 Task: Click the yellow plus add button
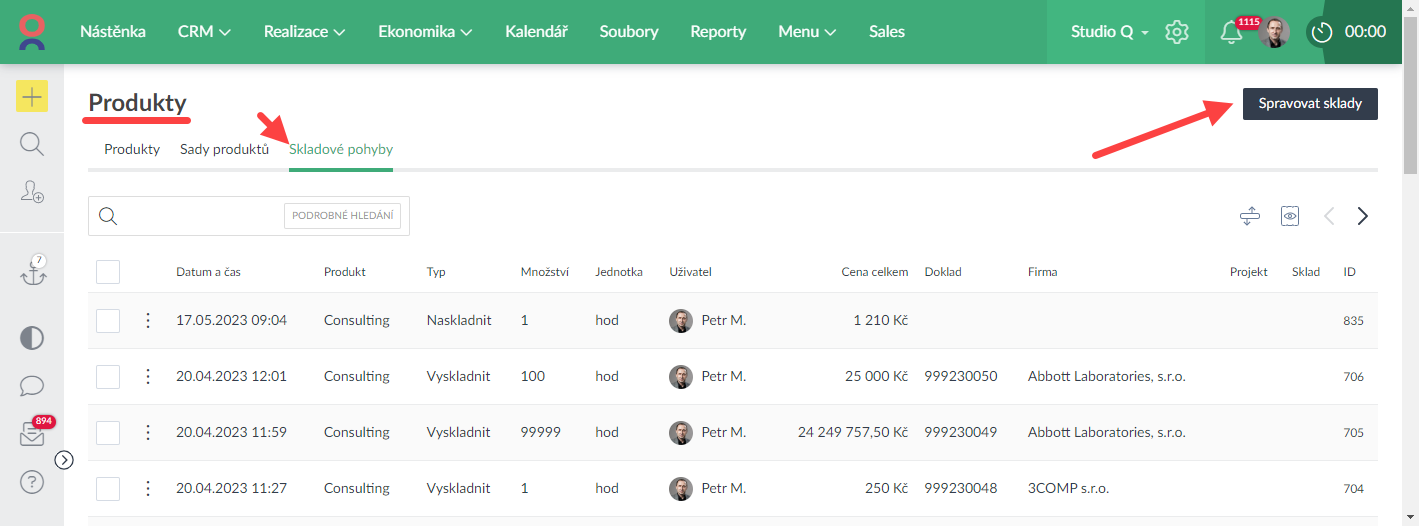[32, 96]
